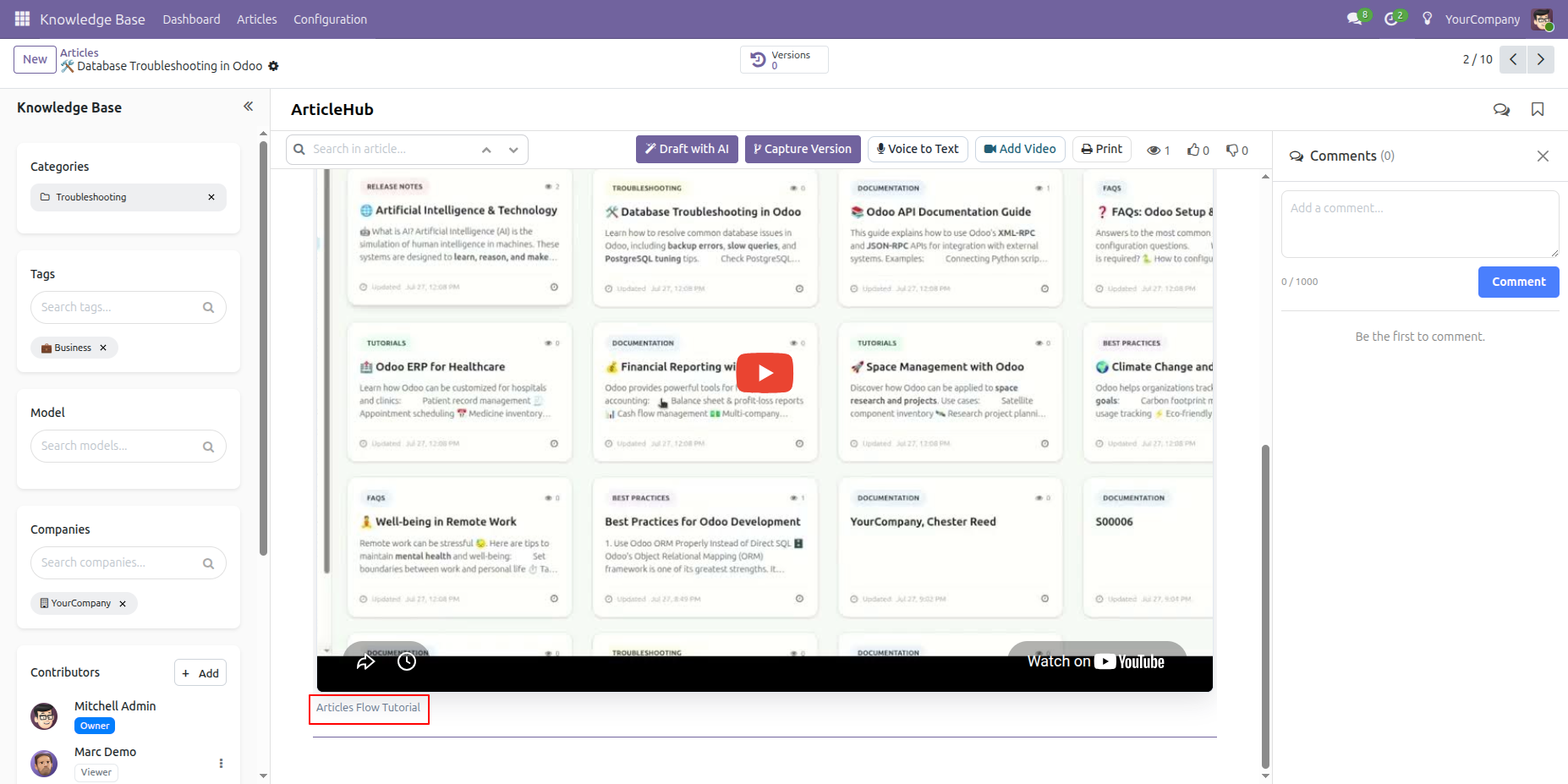Like the article with thumbs up

1198,150
